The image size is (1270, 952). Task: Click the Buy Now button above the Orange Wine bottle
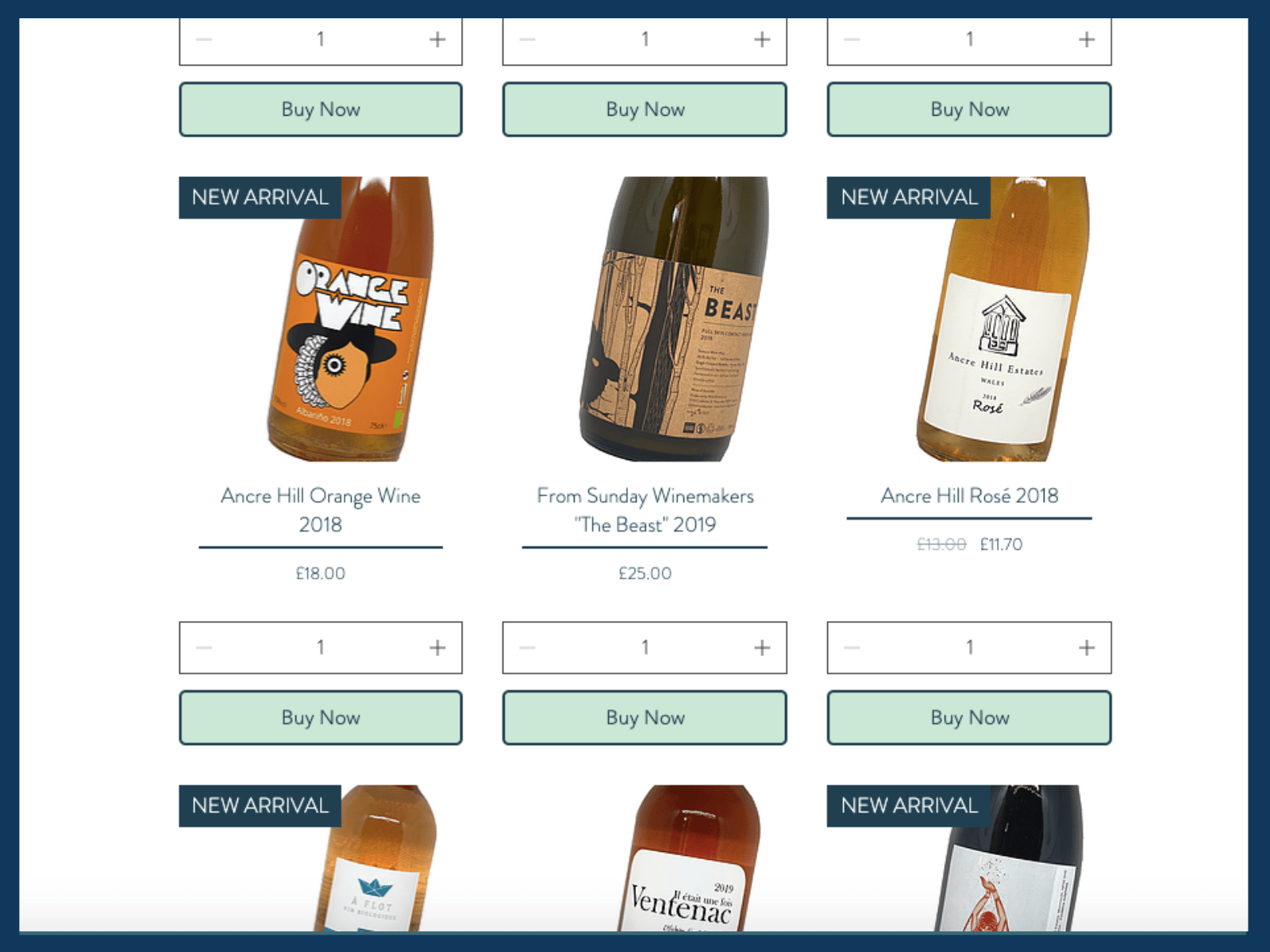point(321,109)
